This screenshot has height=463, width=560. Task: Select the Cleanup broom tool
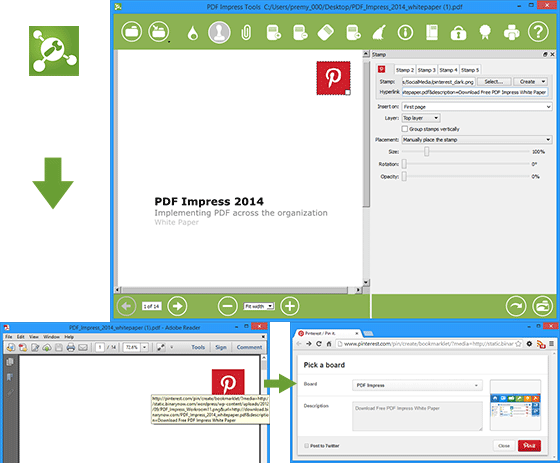[379, 33]
